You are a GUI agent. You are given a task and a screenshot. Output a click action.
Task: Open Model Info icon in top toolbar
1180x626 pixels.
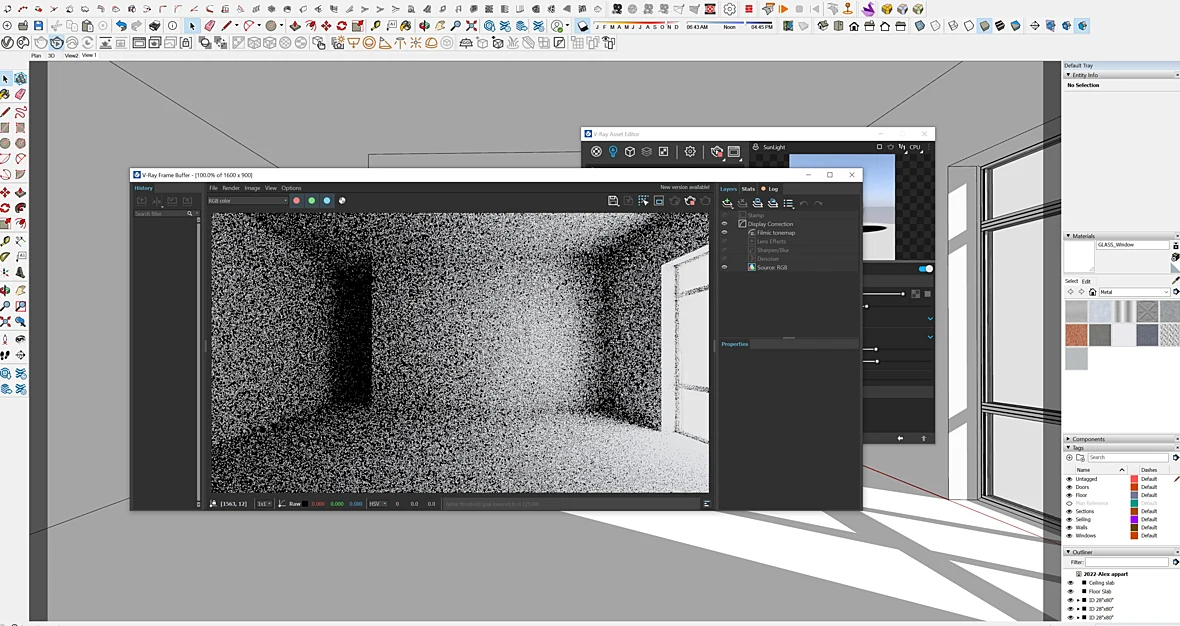click(x=172, y=26)
